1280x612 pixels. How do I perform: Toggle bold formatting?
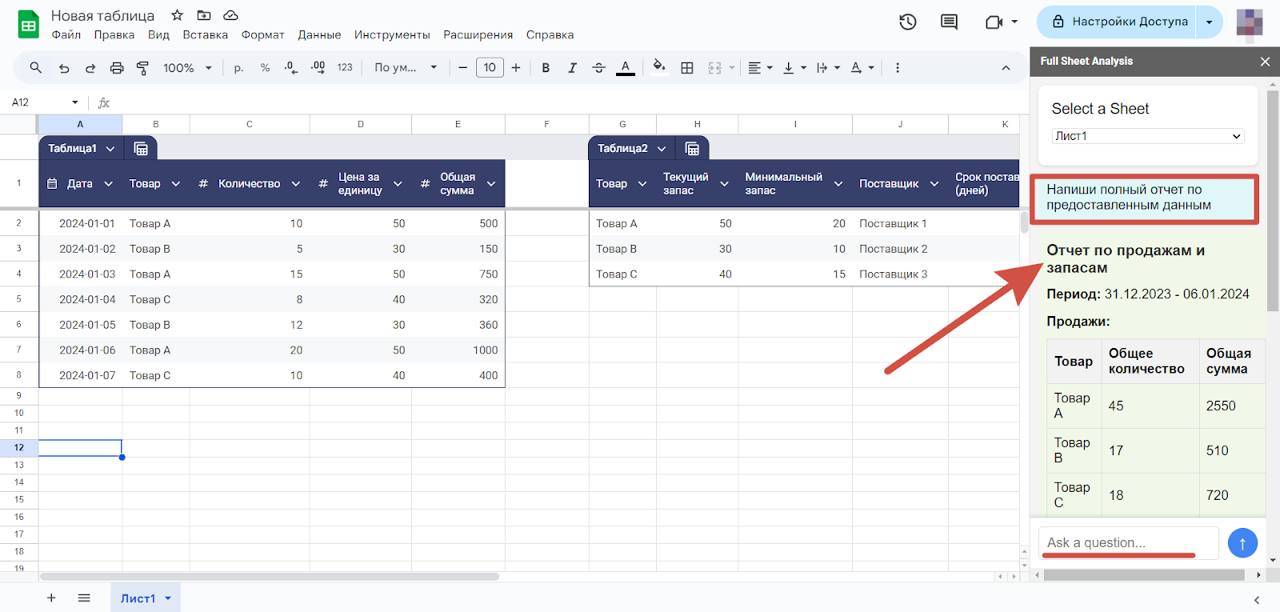(546, 68)
